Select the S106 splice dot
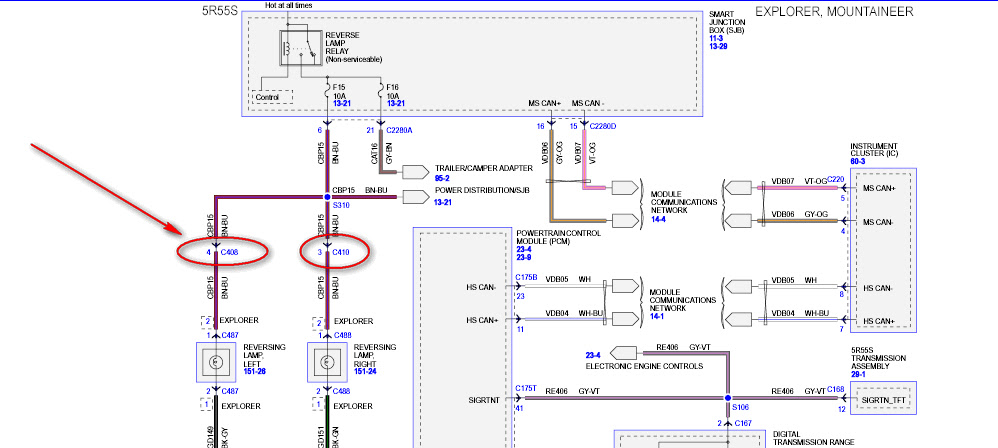Screen dimensions: 998x448 (727, 398)
